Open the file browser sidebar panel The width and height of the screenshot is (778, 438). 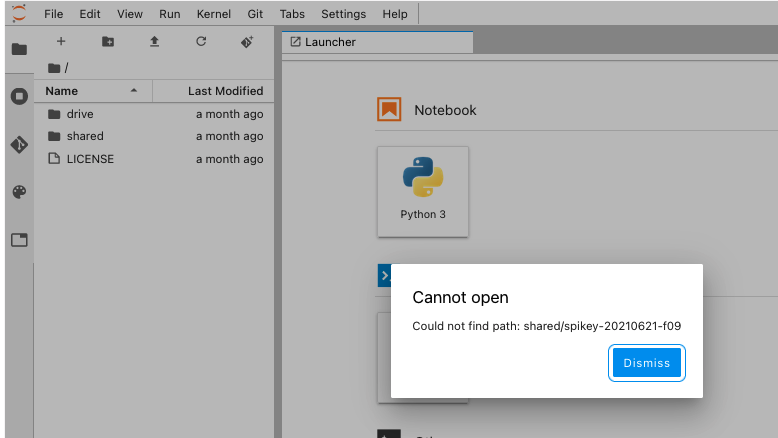pos(19,49)
